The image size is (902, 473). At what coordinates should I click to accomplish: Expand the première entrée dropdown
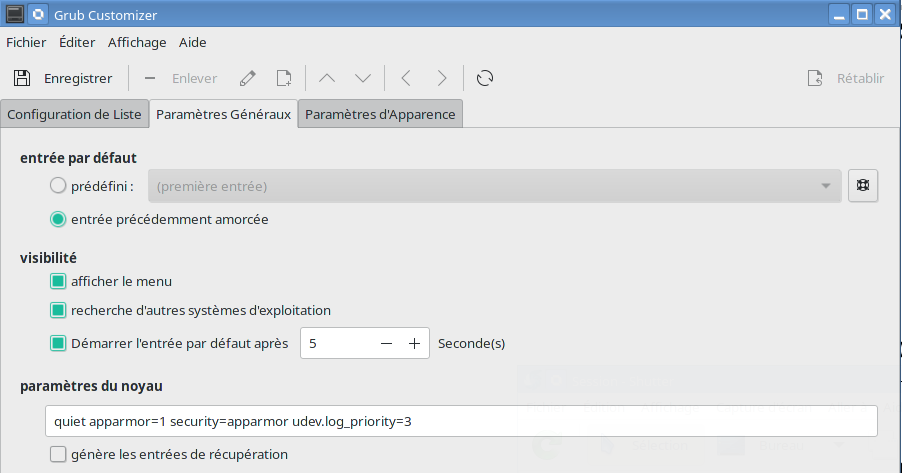click(x=495, y=186)
